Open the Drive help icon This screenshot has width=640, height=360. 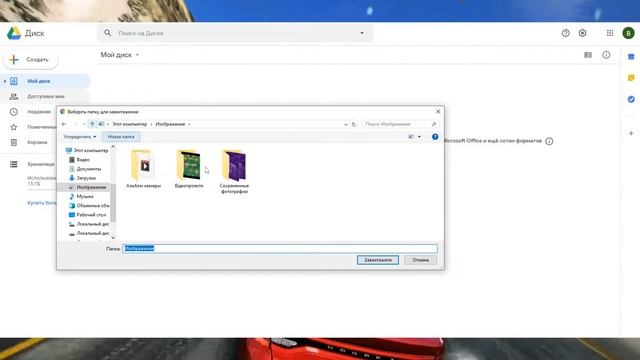coord(565,33)
